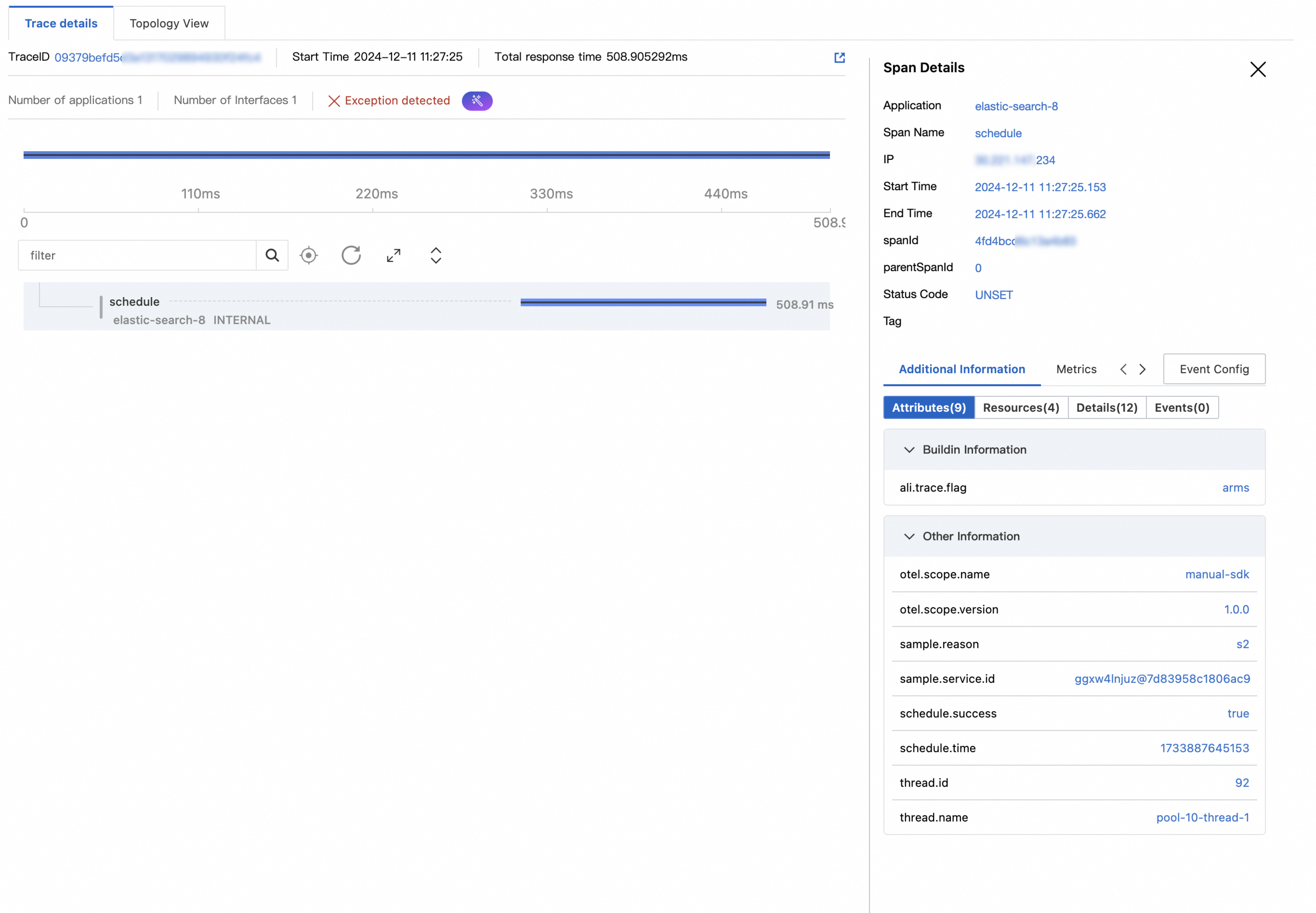The image size is (1316, 913).
Task: Click the circular refresh icon
Action: tap(351, 255)
